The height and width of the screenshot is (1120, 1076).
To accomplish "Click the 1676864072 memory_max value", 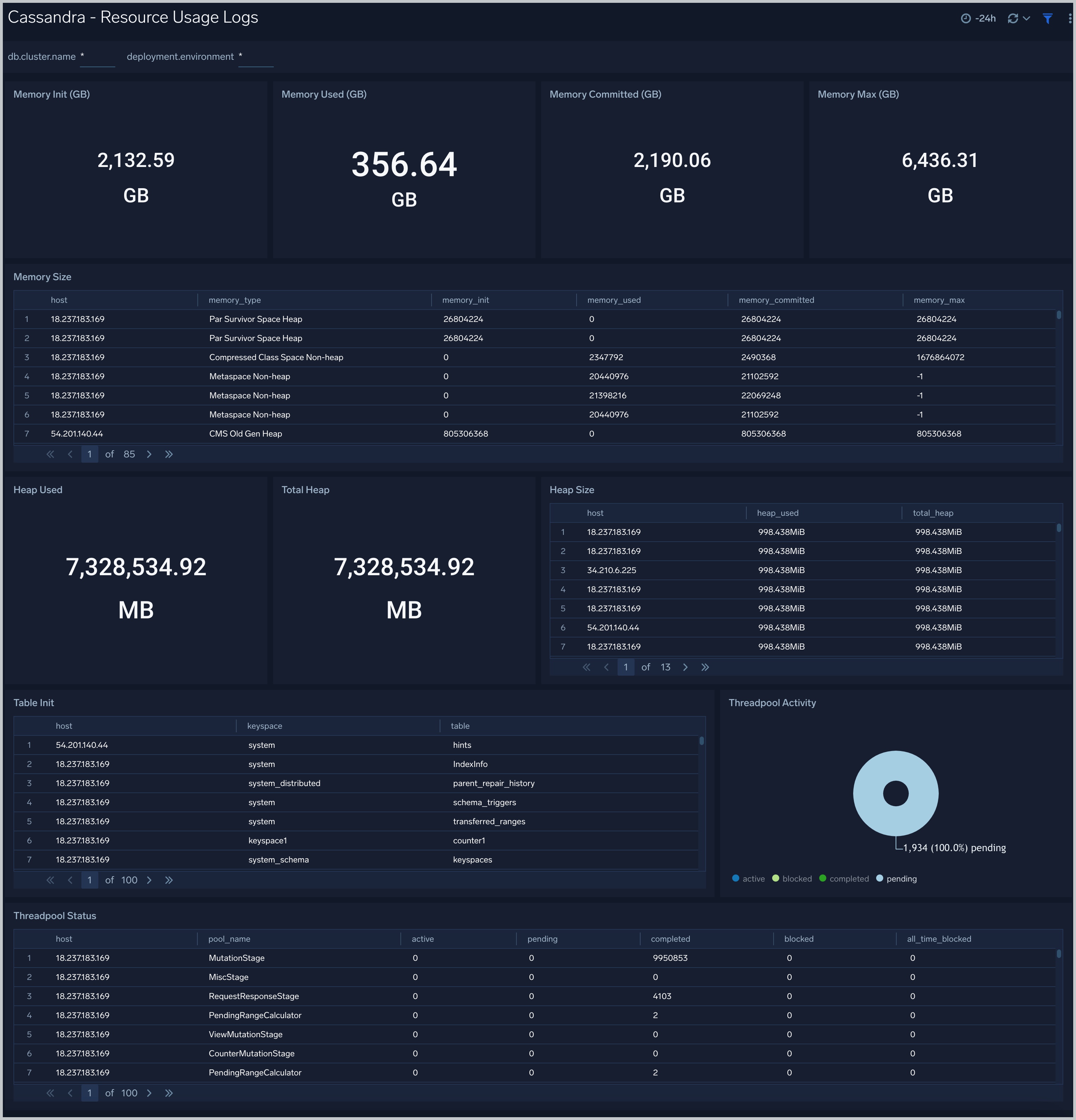I will coord(941,358).
